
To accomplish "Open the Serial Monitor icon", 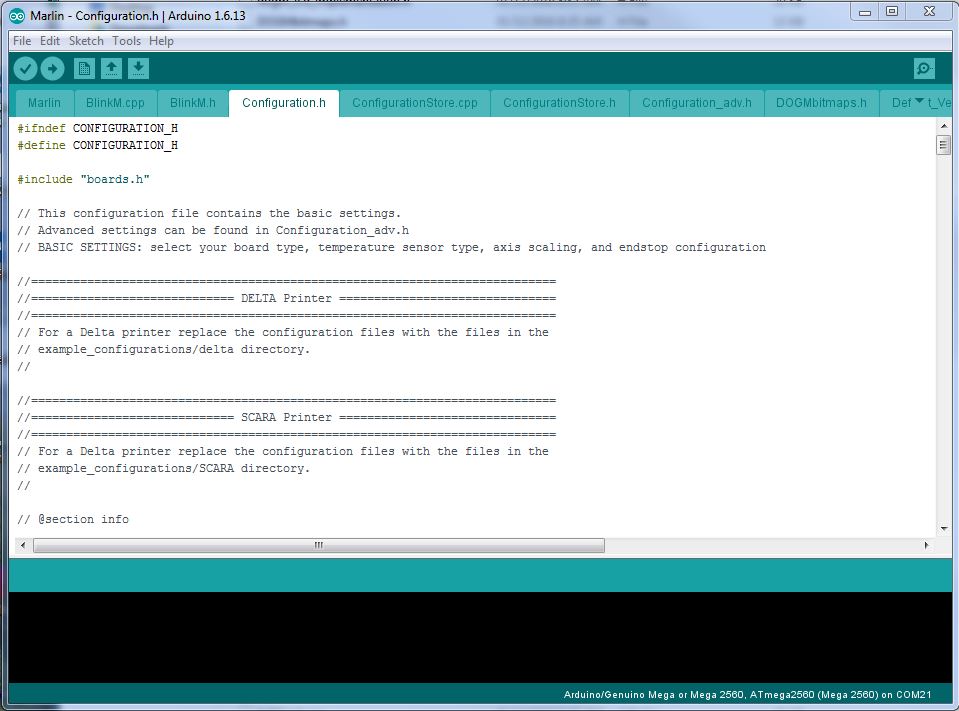I will point(924,68).
